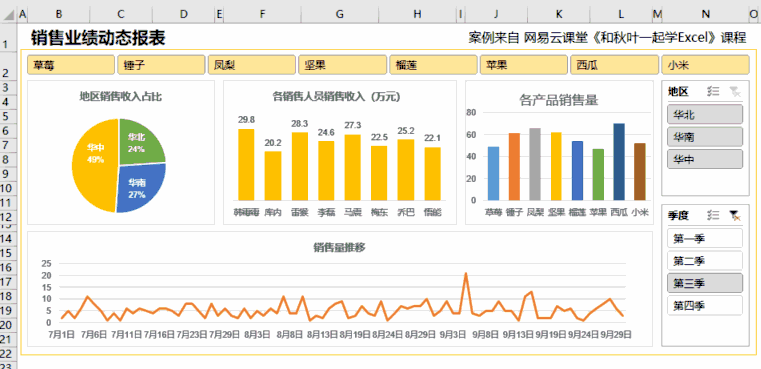Click the 华北 24% pie slice
The height and width of the screenshot is (369, 761).
141,141
